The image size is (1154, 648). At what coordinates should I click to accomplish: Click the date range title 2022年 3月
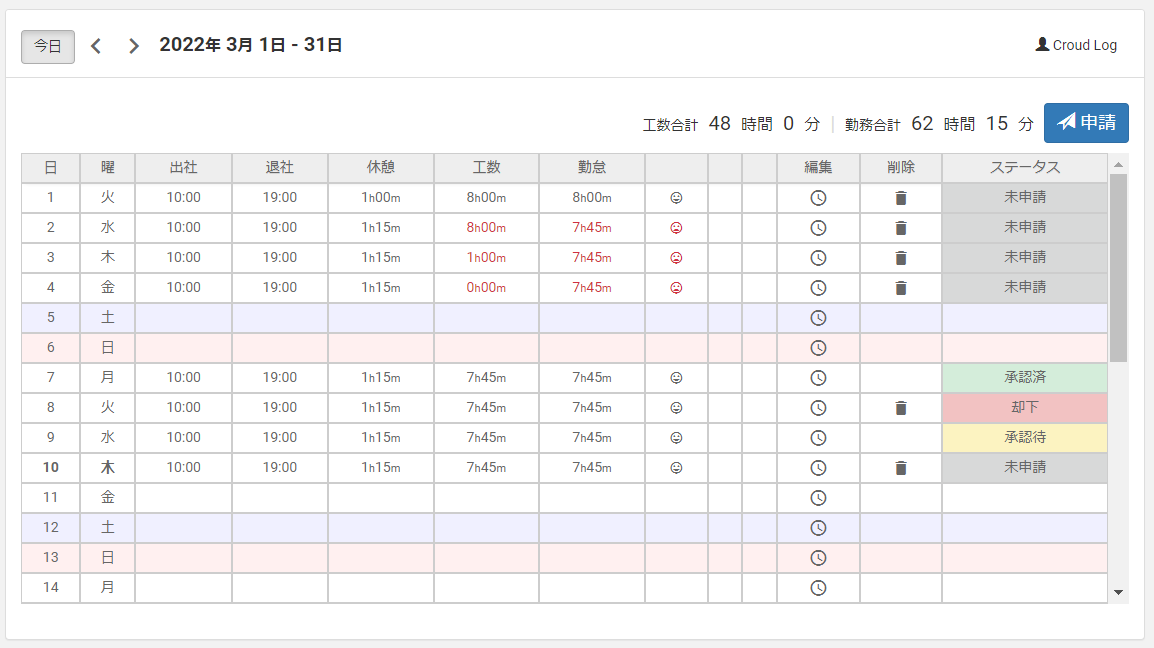tap(251, 45)
